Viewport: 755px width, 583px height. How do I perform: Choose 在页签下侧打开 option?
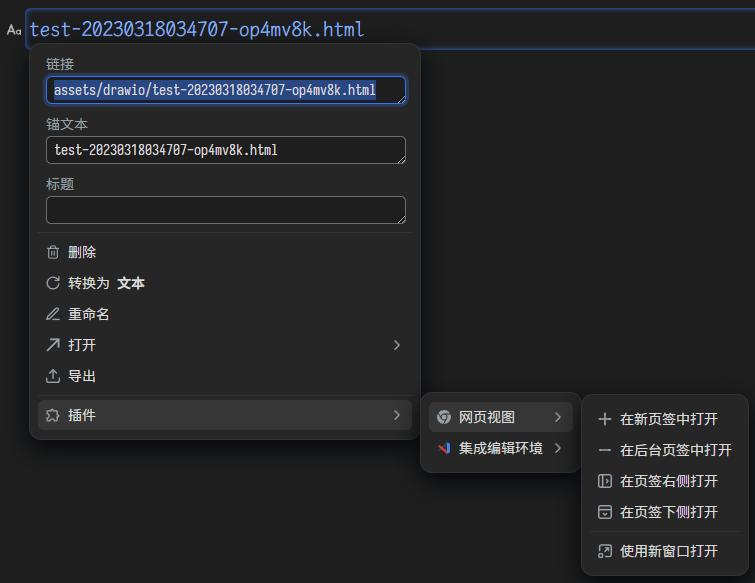[x=665, y=512]
